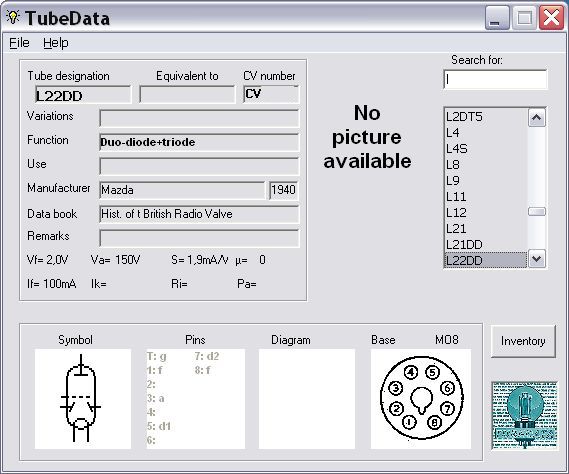
Task: Click the MO8 base pin diagram
Action: click(x=421, y=399)
